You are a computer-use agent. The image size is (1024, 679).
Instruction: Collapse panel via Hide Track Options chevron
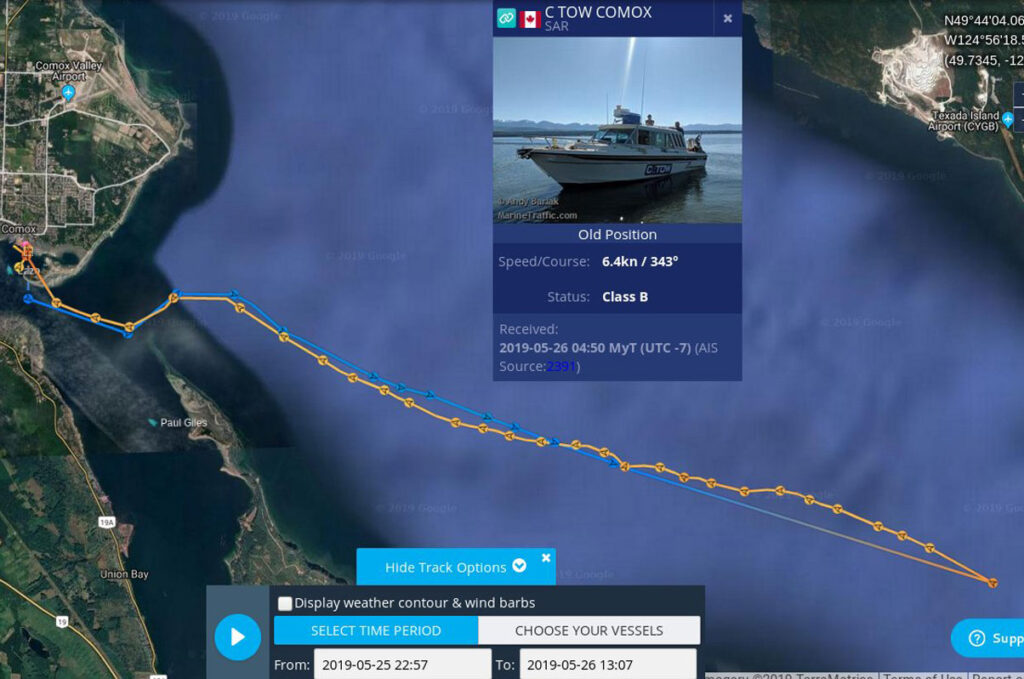(519, 565)
